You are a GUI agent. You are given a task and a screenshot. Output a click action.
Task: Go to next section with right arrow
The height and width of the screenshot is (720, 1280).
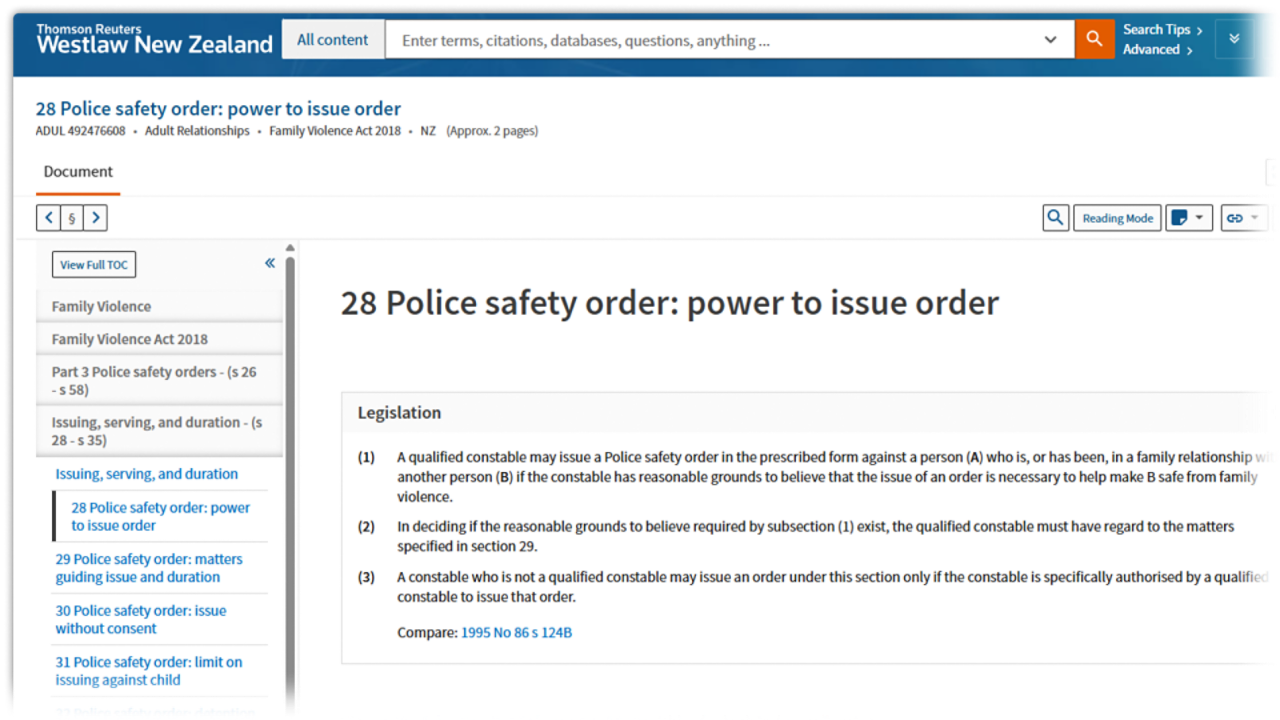point(95,218)
